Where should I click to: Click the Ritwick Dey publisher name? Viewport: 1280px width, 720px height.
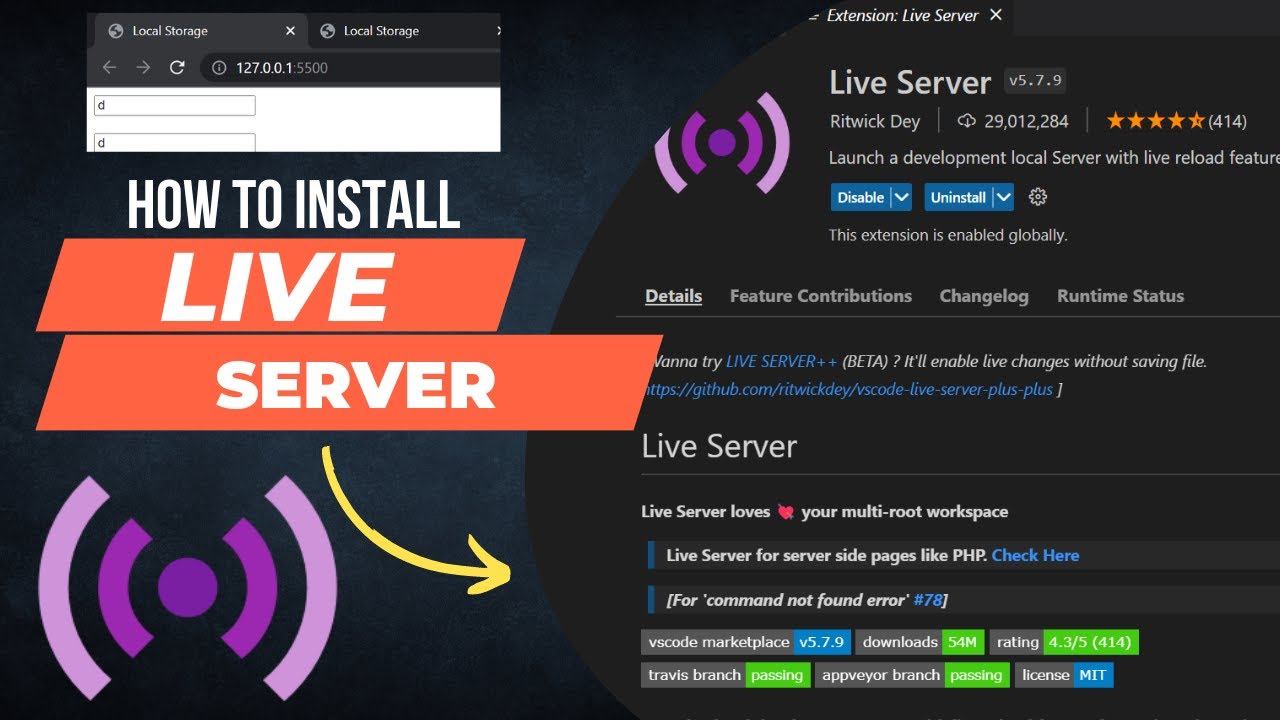(875, 121)
